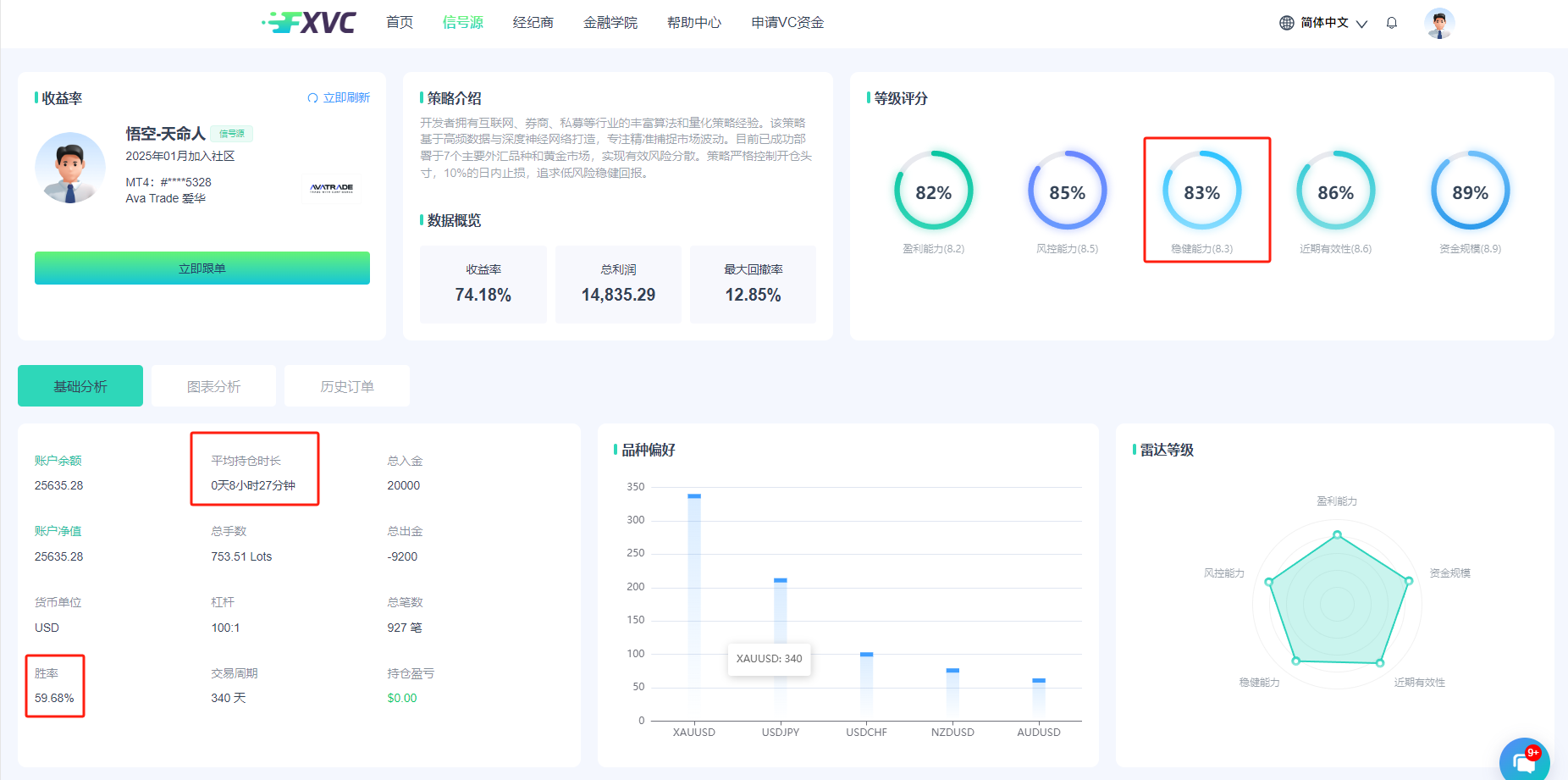1568x780 pixels.
Task: Click the 悟空-天命人 profile picture
Action: pos(70,168)
